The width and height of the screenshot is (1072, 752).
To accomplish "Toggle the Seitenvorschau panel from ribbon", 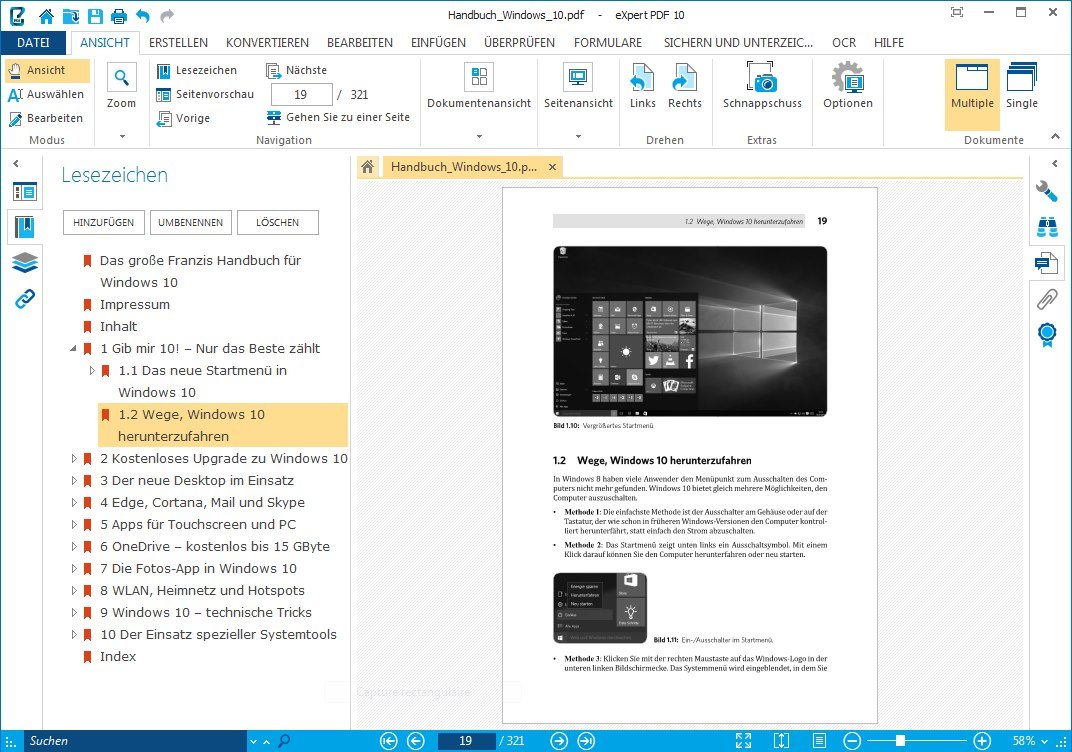I will click(x=204, y=94).
